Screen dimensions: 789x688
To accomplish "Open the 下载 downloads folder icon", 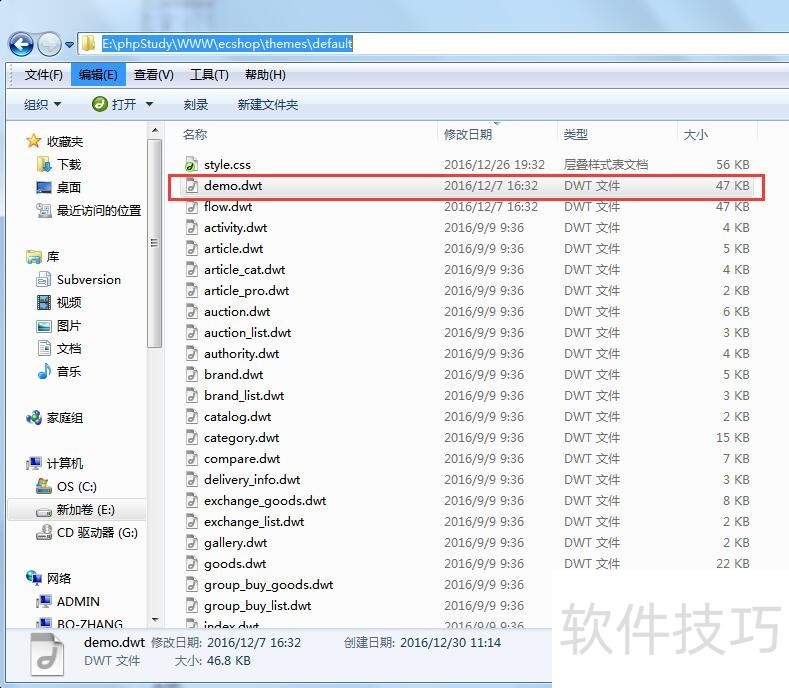I will point(44,165).
